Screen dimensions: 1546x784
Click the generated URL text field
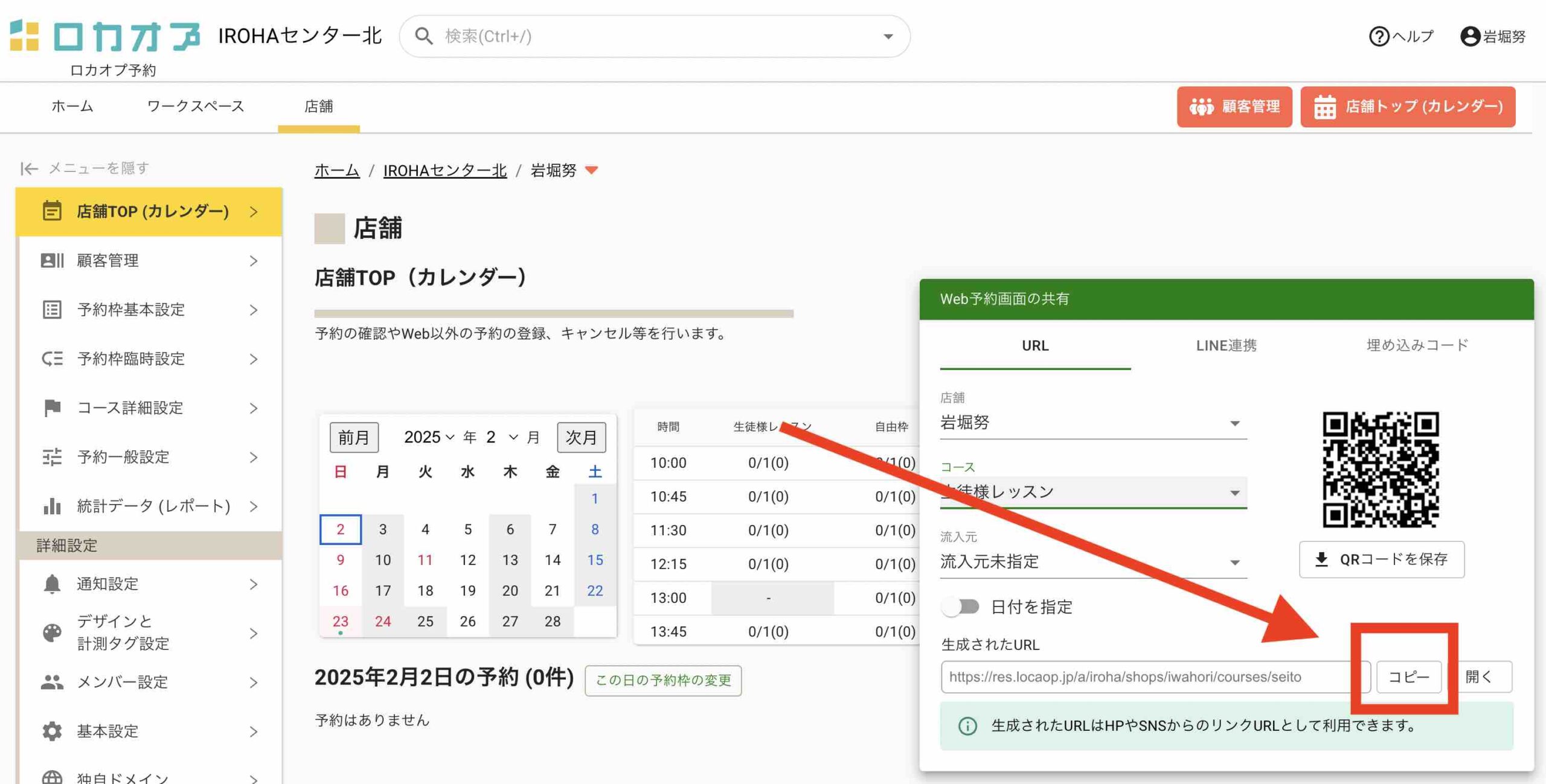click(x=1146, y=677)
